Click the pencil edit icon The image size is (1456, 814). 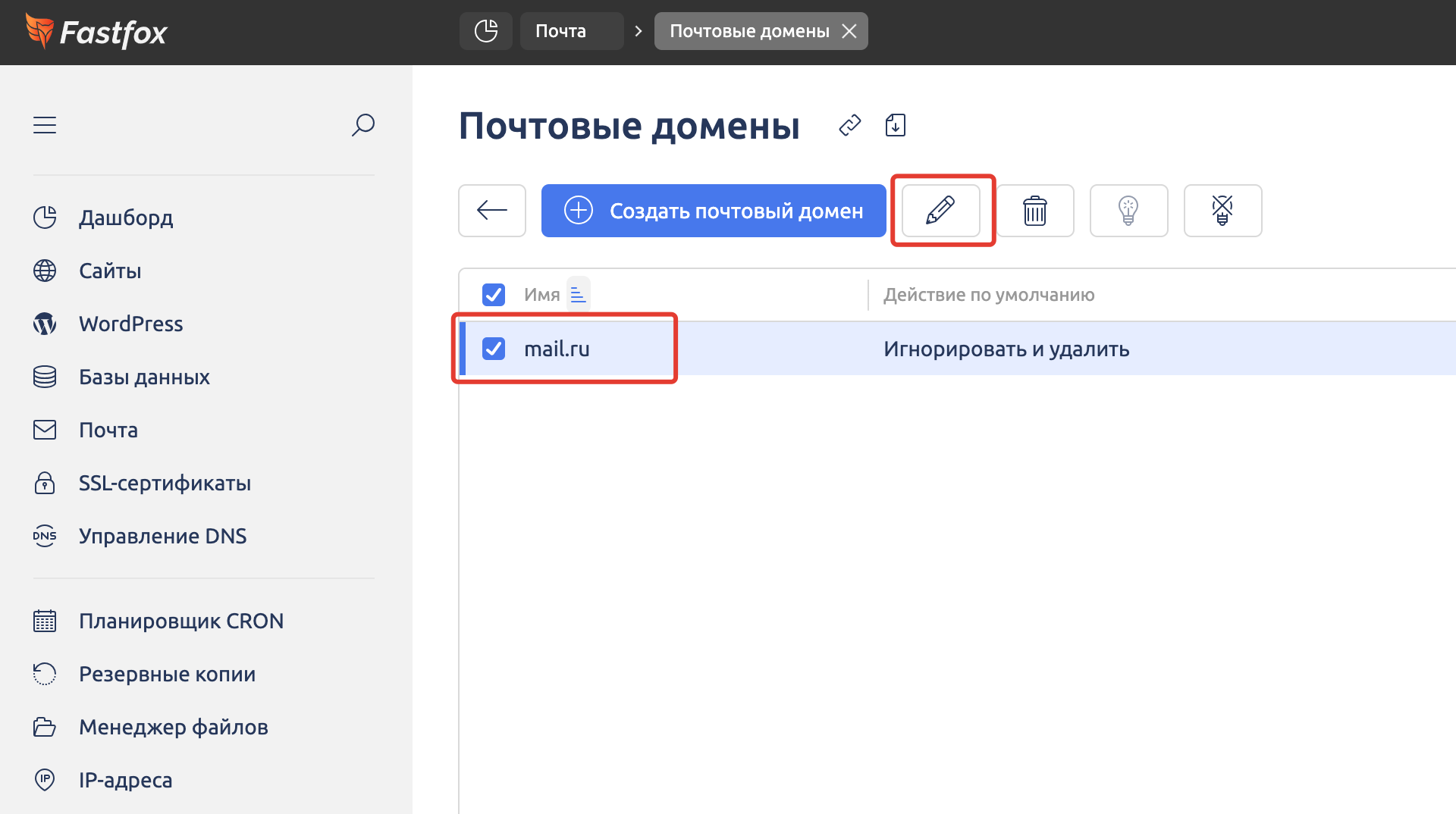940,211
